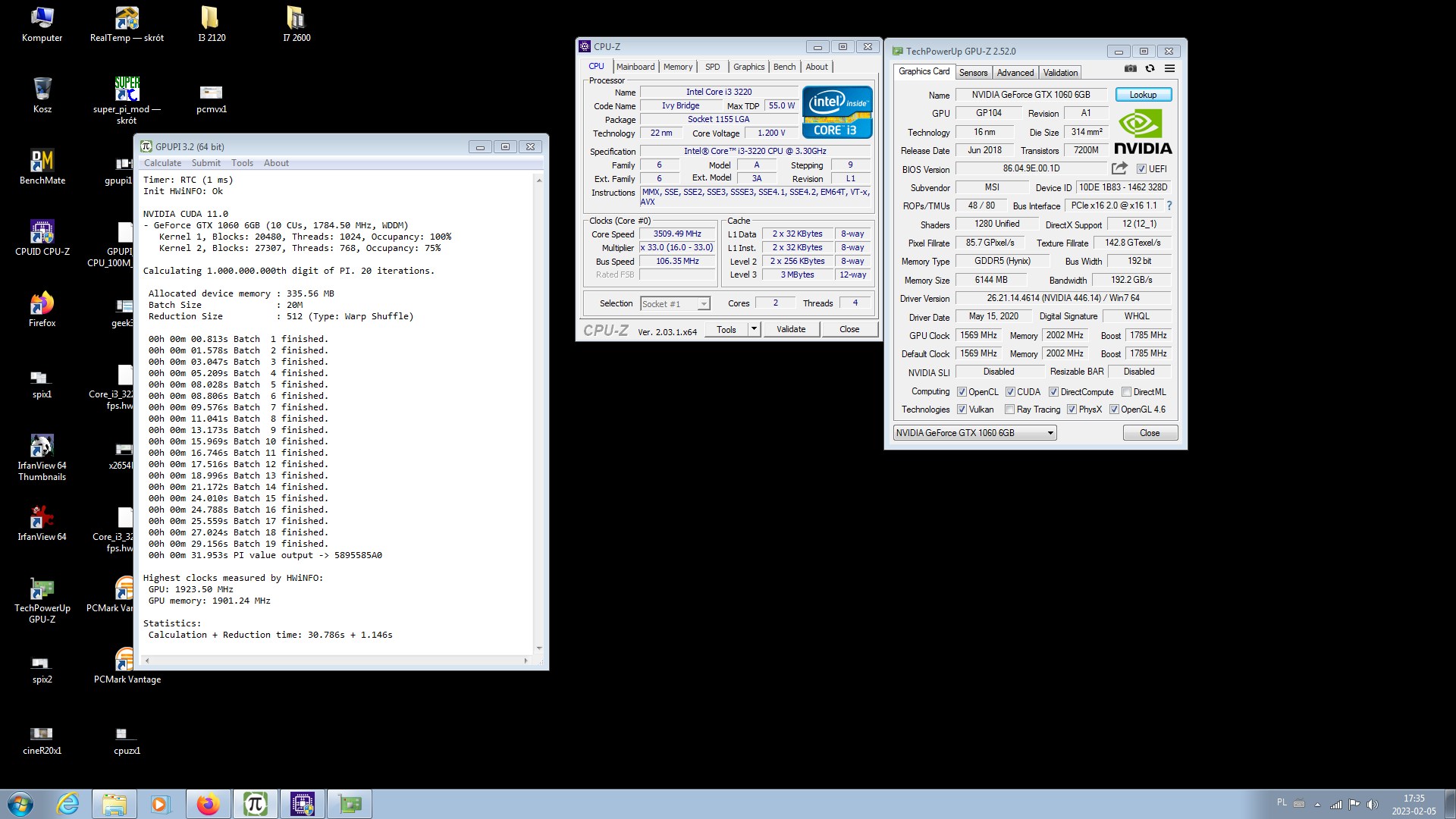1456x819 pixels.
Task: Switch to CPU-Z Mainboard tab
Action: [635, 67]
